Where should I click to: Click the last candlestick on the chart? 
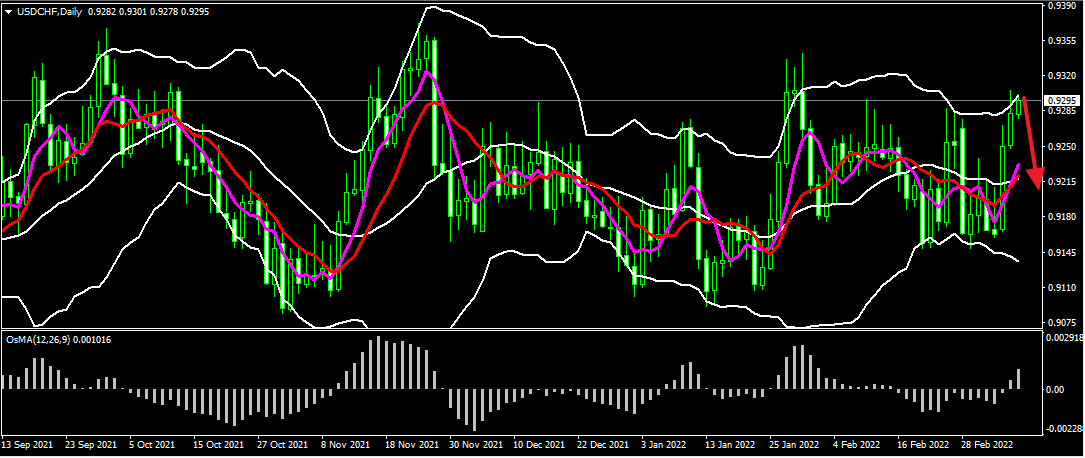(1019, 103)
